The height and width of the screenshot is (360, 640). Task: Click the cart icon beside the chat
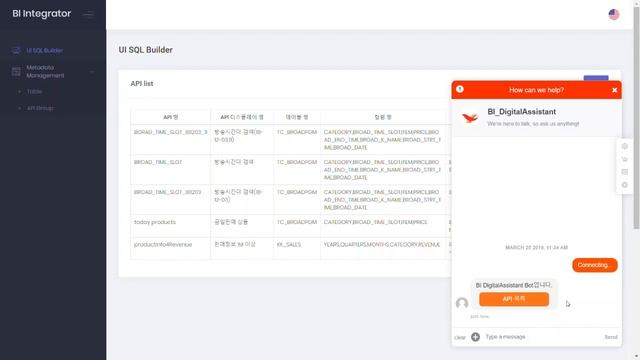pos(624,159)
